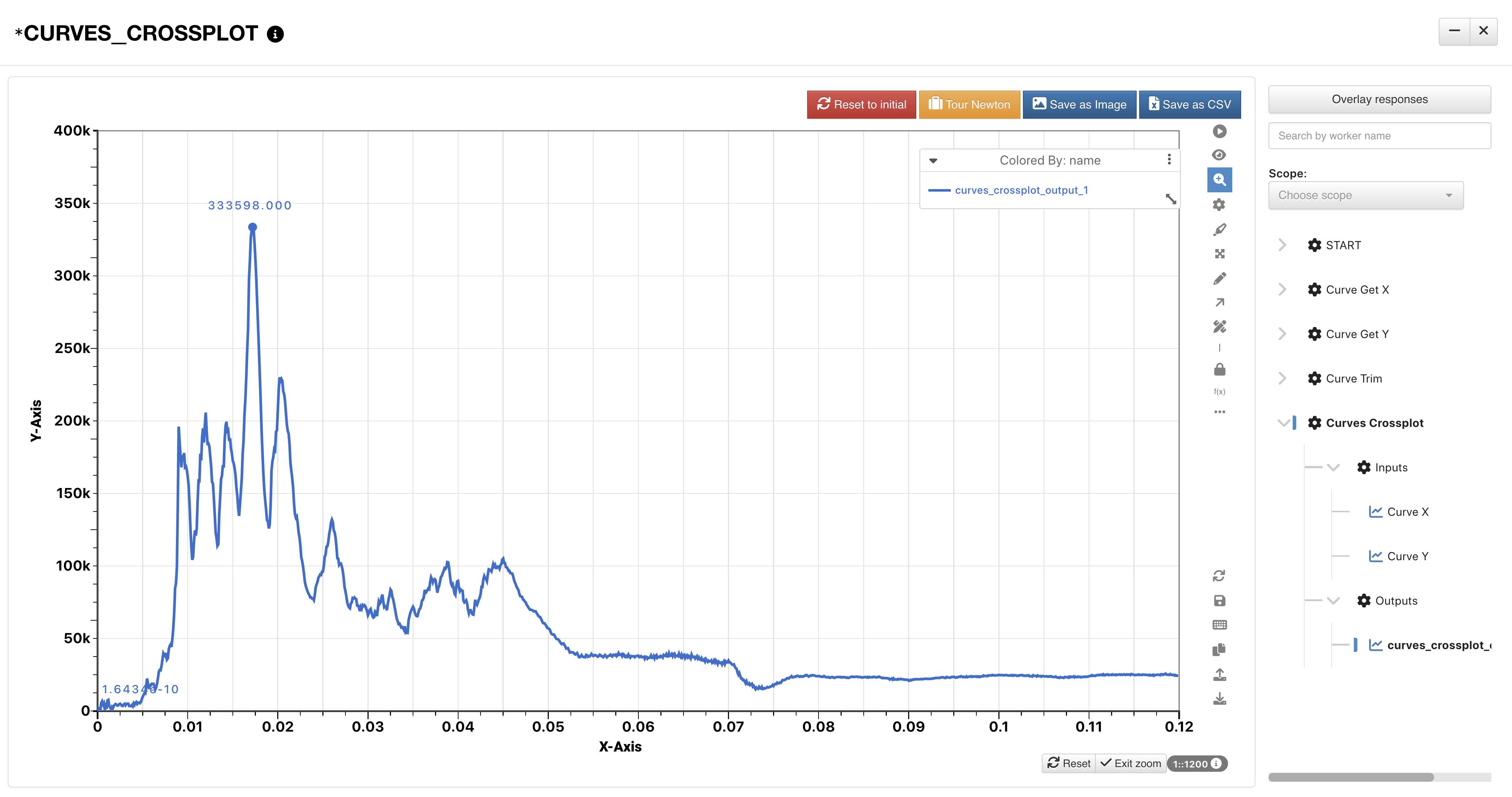This screenshot has height=797, width=1512.
Task: Select the Curves Crossplot label
Action: pyautogui.click(x=1374, y=423)
